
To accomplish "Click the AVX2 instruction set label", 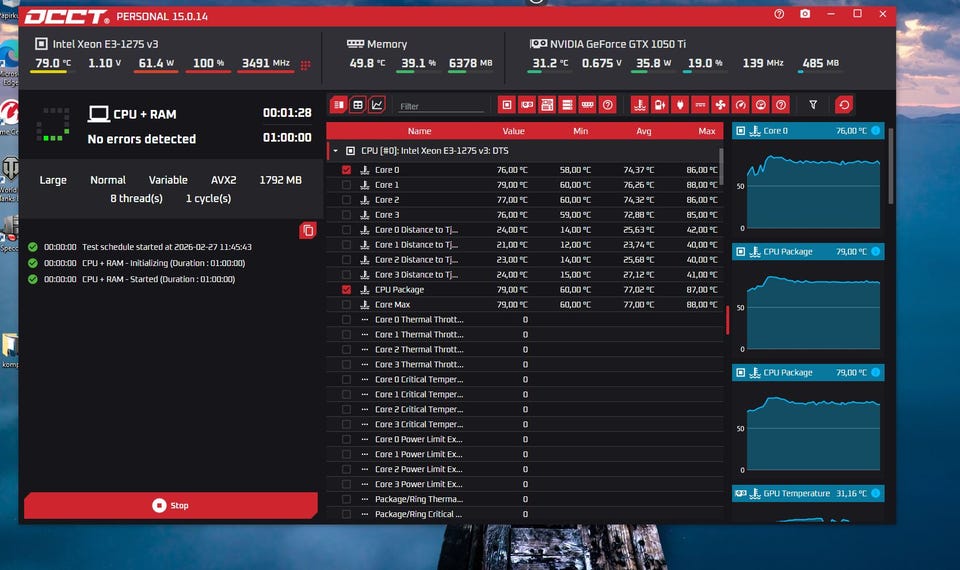I will 223,180.
